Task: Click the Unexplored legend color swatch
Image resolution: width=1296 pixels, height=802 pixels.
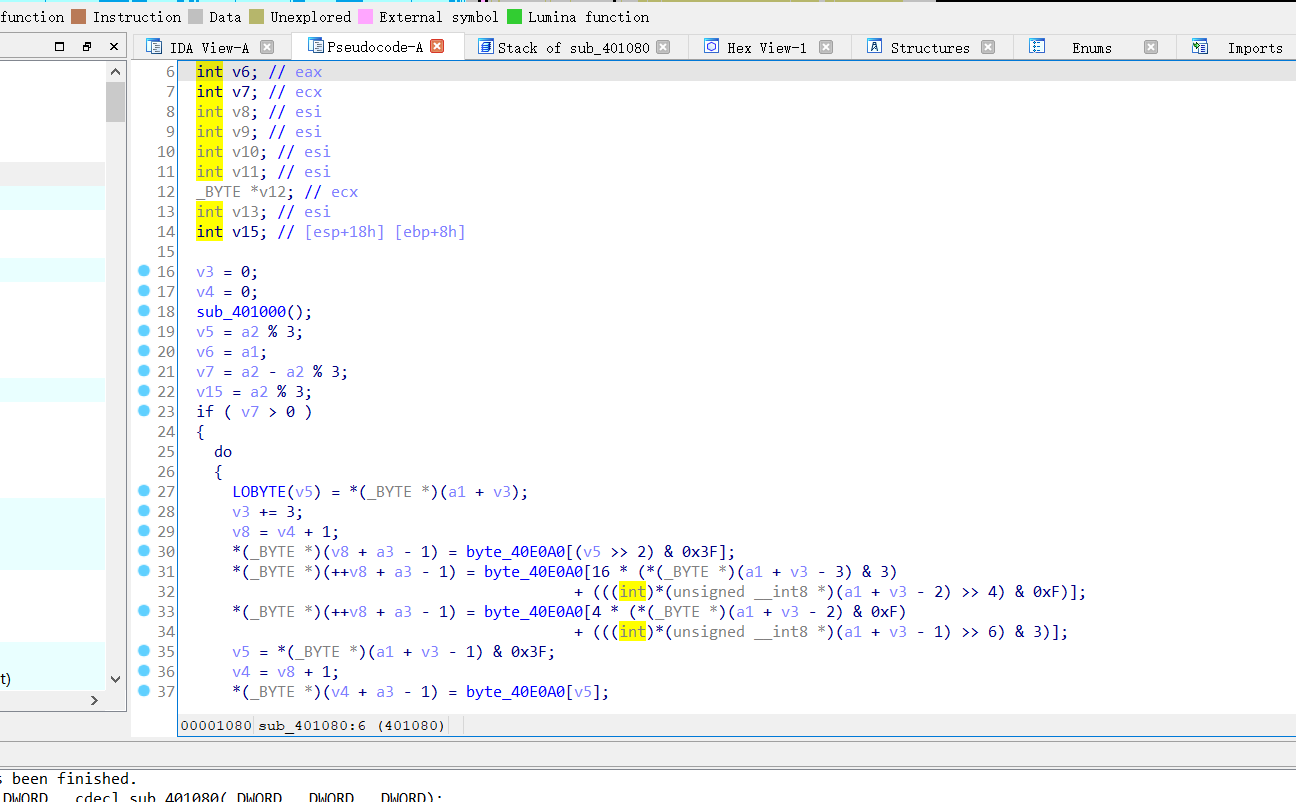Action: coord(256,17)
